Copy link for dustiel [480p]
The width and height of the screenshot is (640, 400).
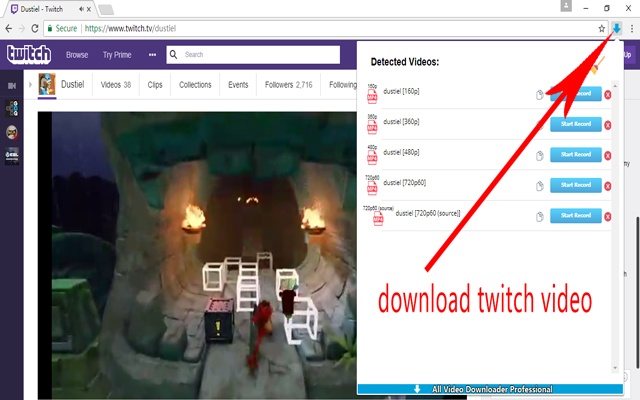[540, 156]
